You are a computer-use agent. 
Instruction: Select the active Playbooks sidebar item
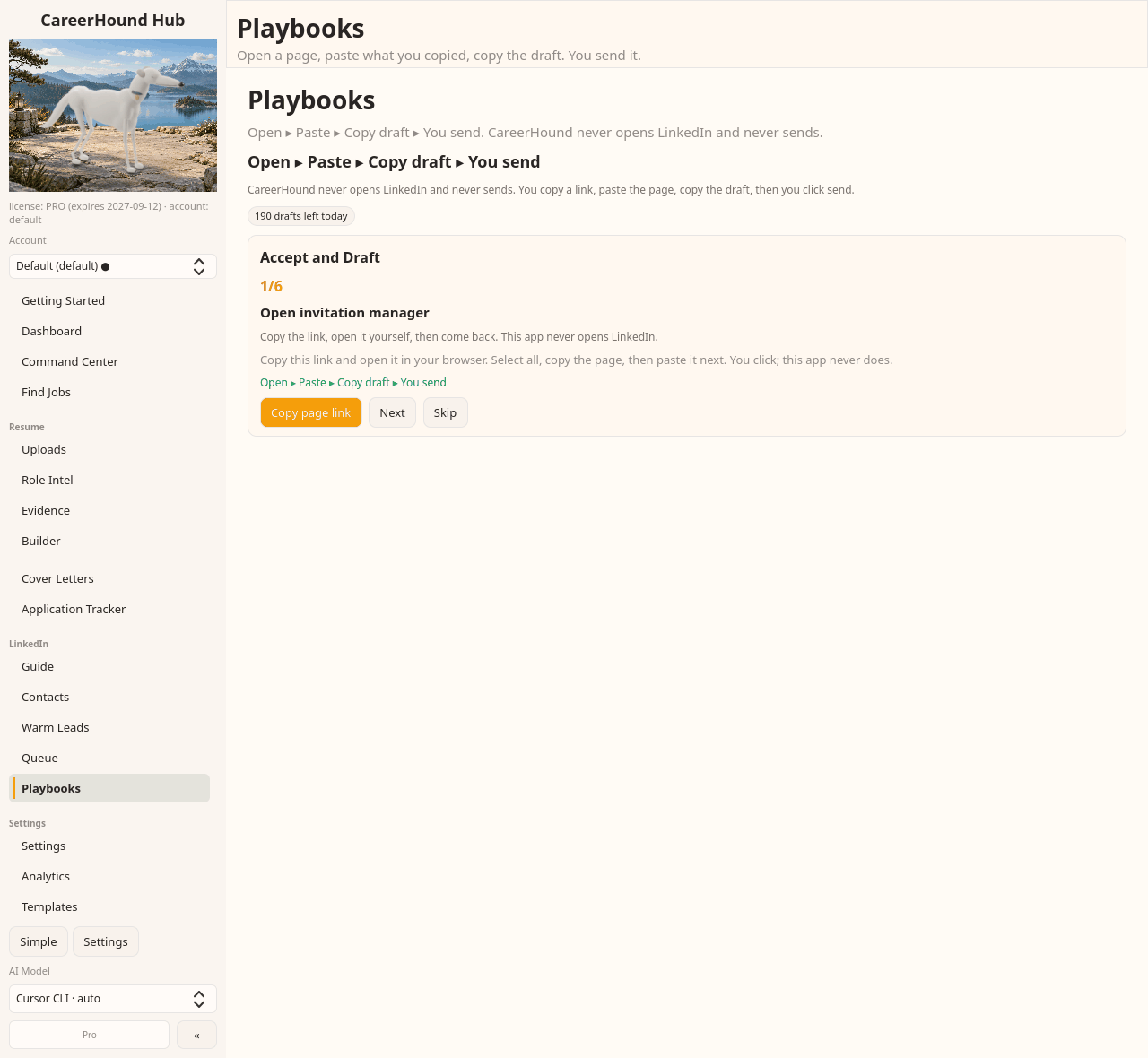tap(109, 788)
